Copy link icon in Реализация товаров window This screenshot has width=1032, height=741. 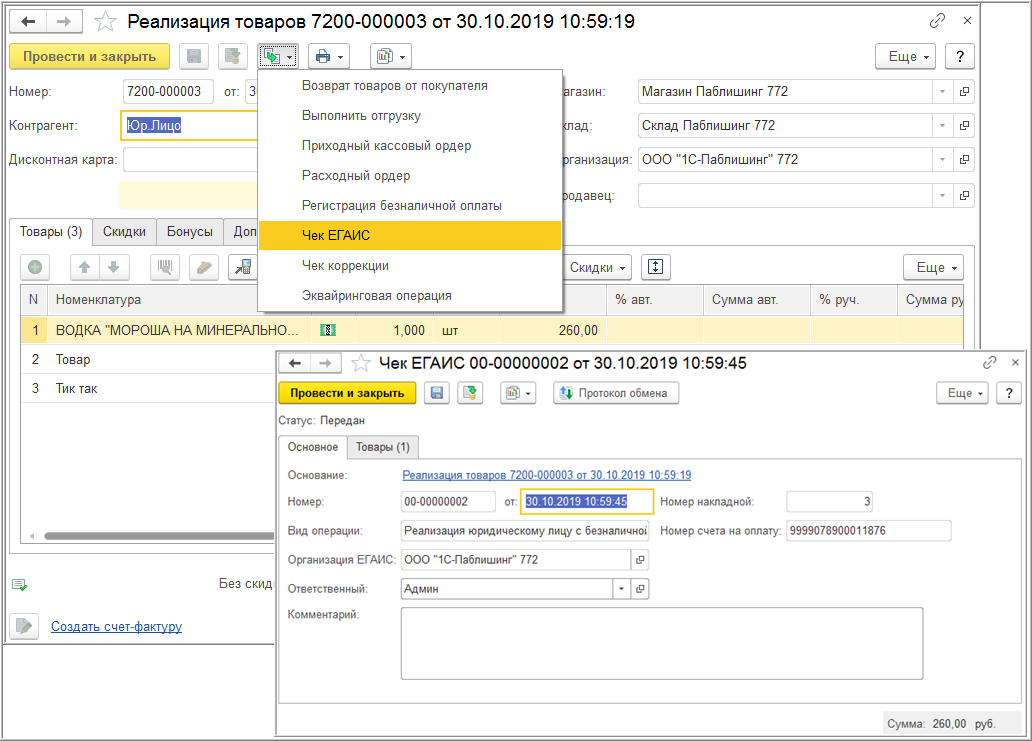(x=937, y=21)
